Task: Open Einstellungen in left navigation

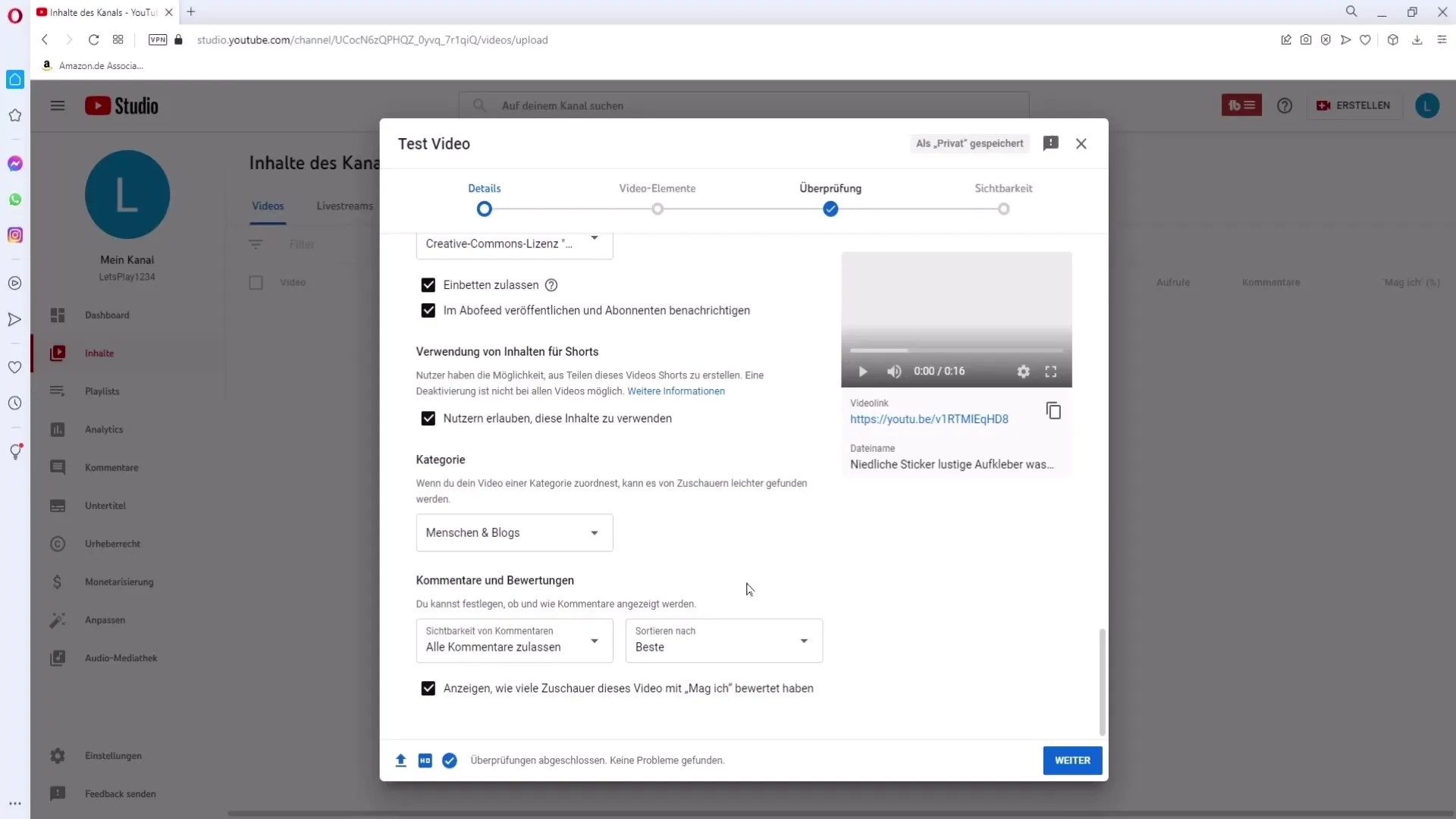Action: (113, 756)
